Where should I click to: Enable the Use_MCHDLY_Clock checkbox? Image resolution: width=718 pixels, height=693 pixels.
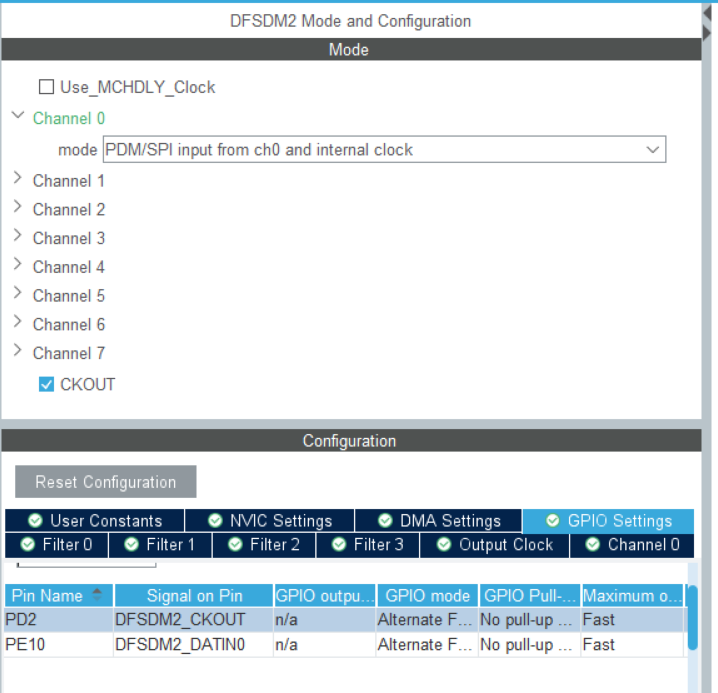pyautogui.click(x=46, y=87)
